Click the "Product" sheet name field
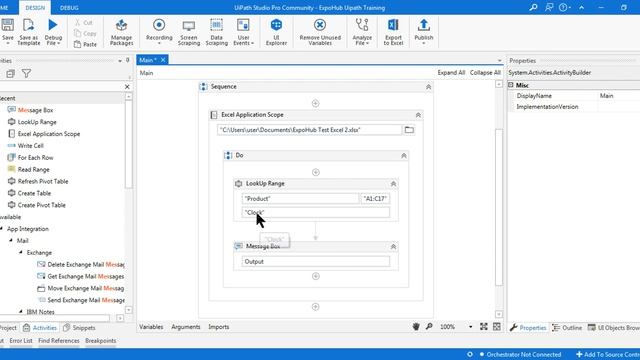The height and width of the screenshot is (360, 640). click(x=300, y=199)
